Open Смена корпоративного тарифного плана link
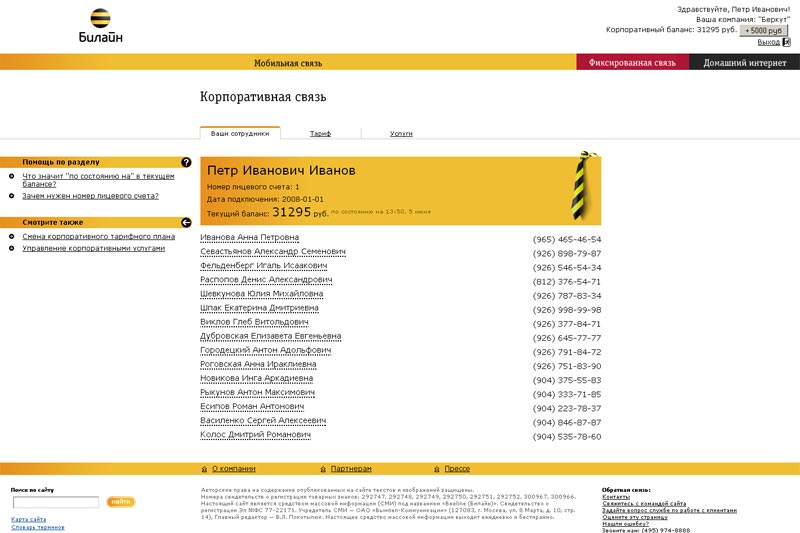Viewport: 800px width, 533px height. [98, 236]
